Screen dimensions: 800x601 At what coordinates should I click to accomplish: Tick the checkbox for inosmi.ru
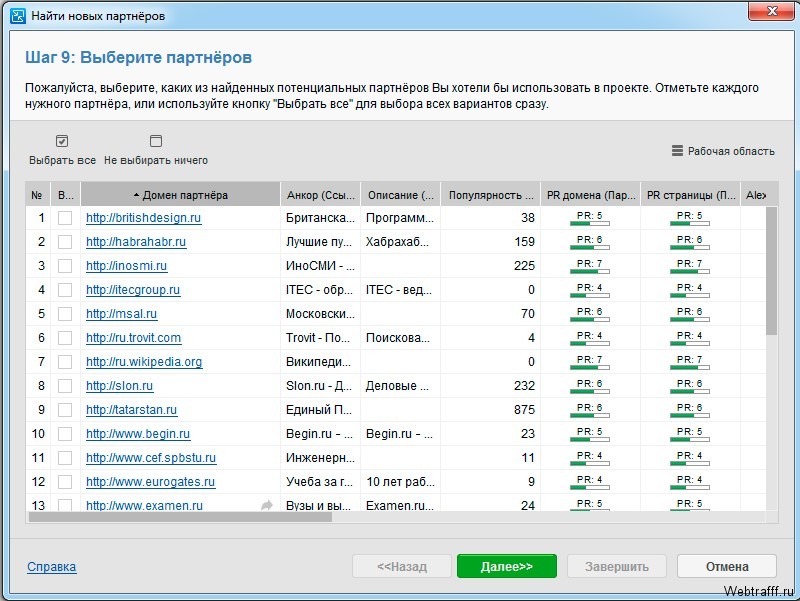click(65, 266)
